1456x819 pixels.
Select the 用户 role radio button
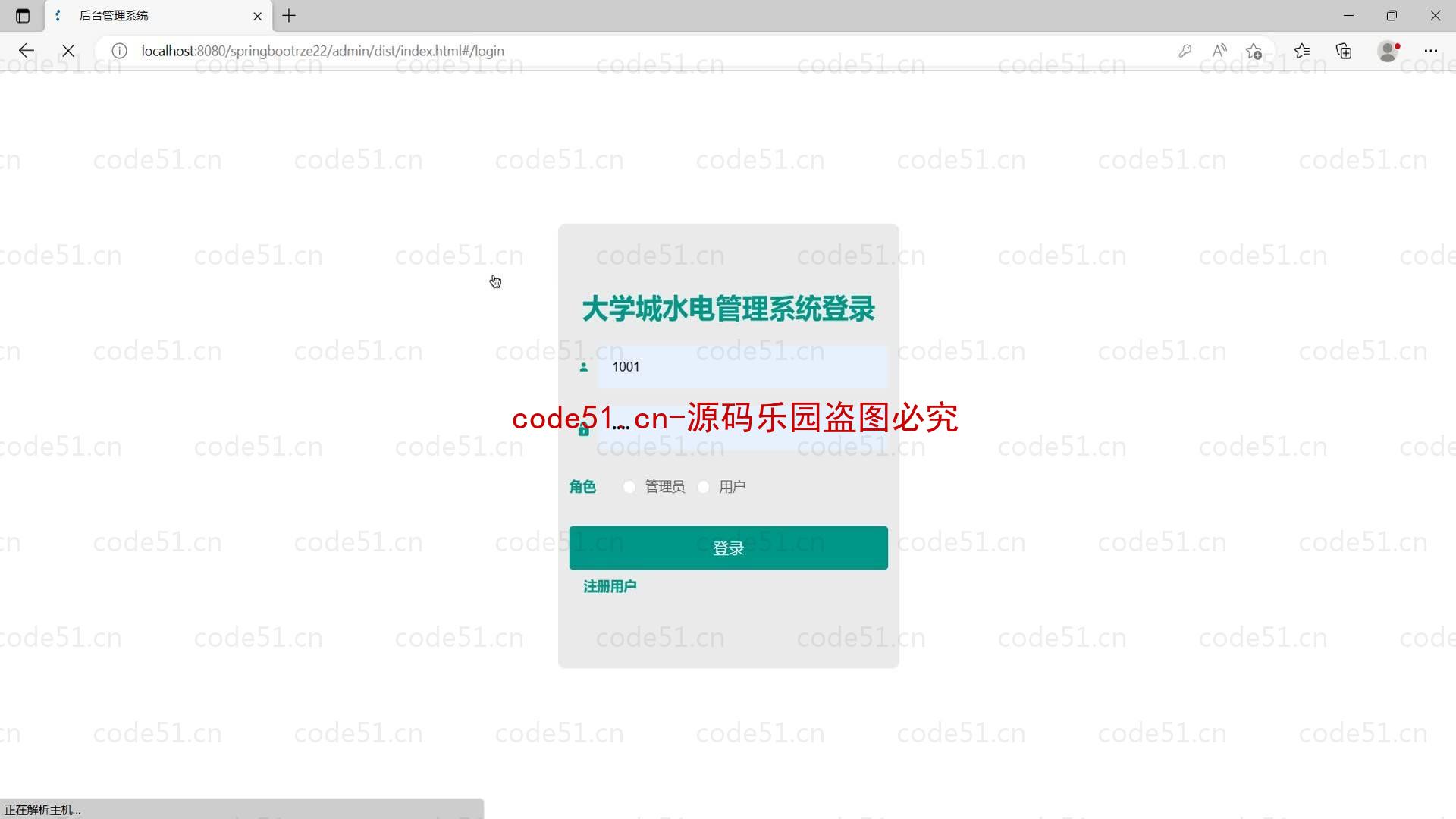click(x=703, y=487)
